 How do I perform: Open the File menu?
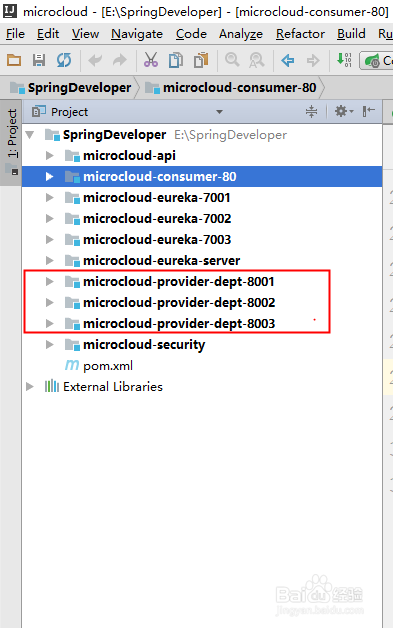tap(15, 34)
